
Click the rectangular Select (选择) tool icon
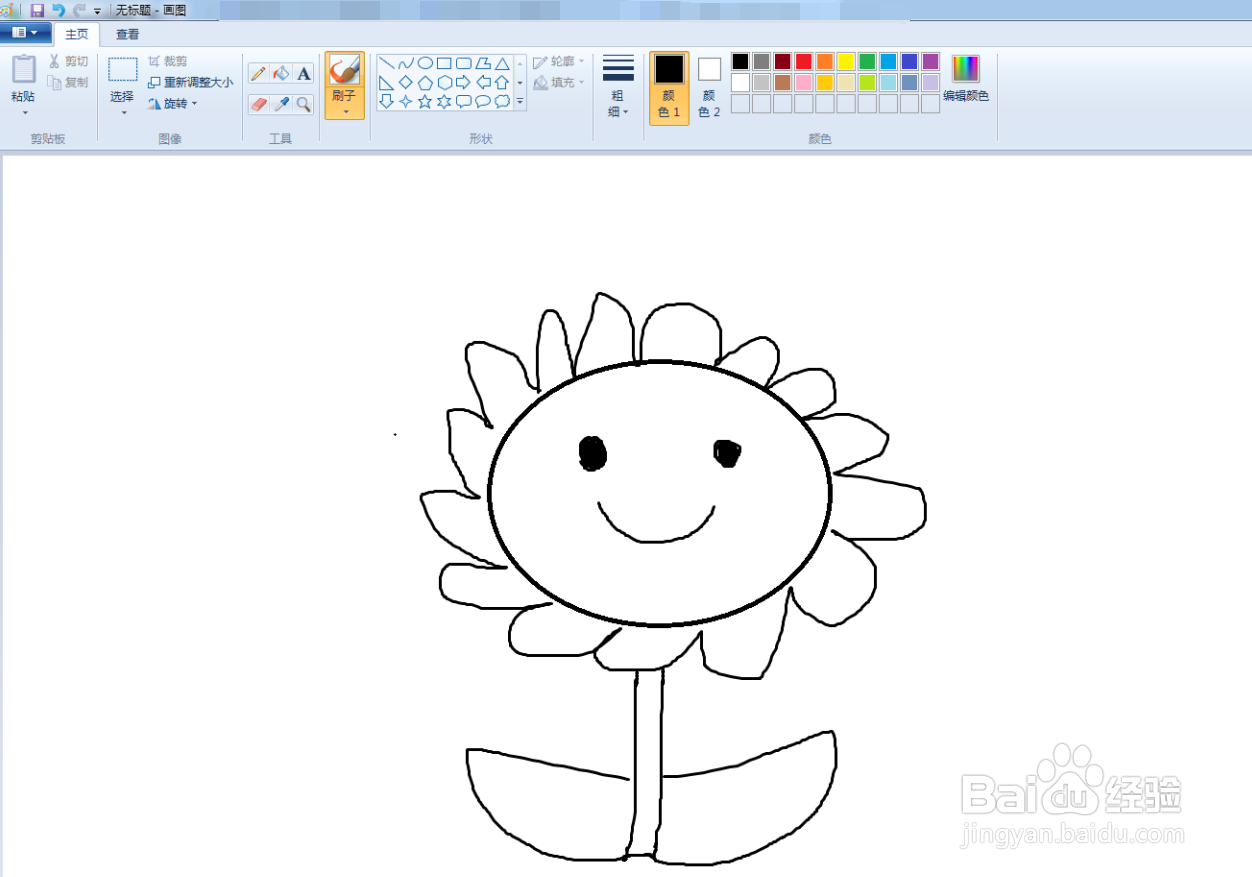click(x=123, y=69)
